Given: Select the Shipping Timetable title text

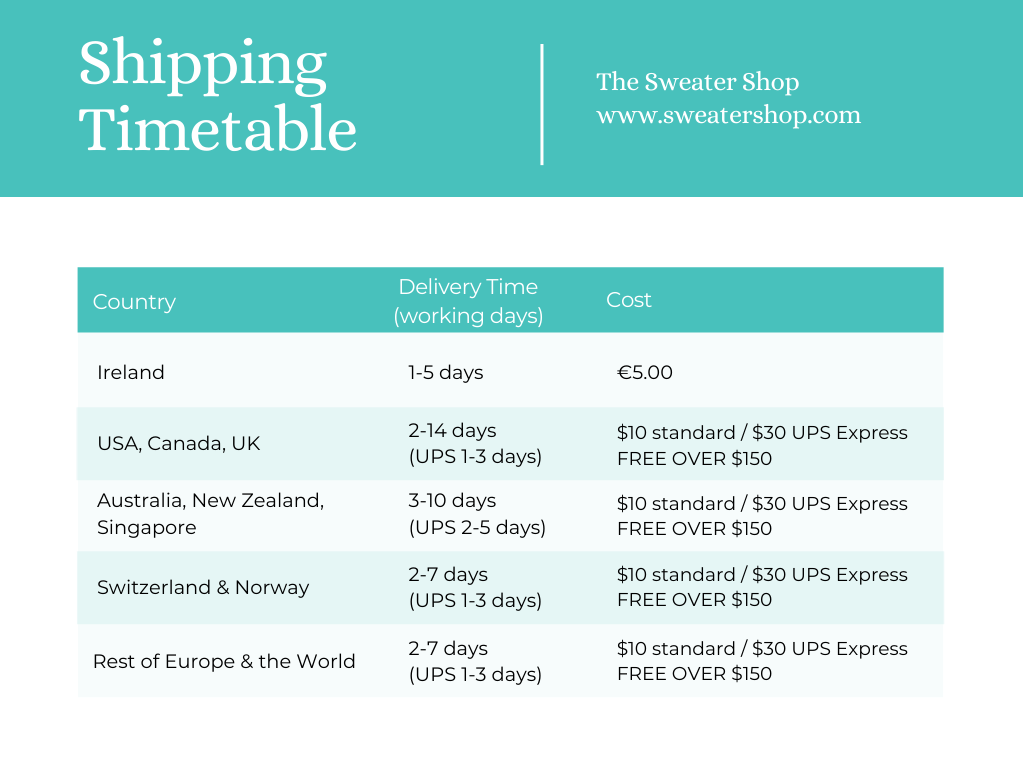Looking at the screenshot, I should [217, 95].
